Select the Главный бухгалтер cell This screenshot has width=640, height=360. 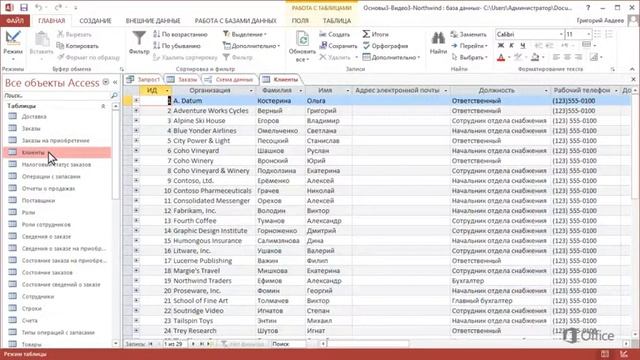pyautogui.click(x=500, y=301)
